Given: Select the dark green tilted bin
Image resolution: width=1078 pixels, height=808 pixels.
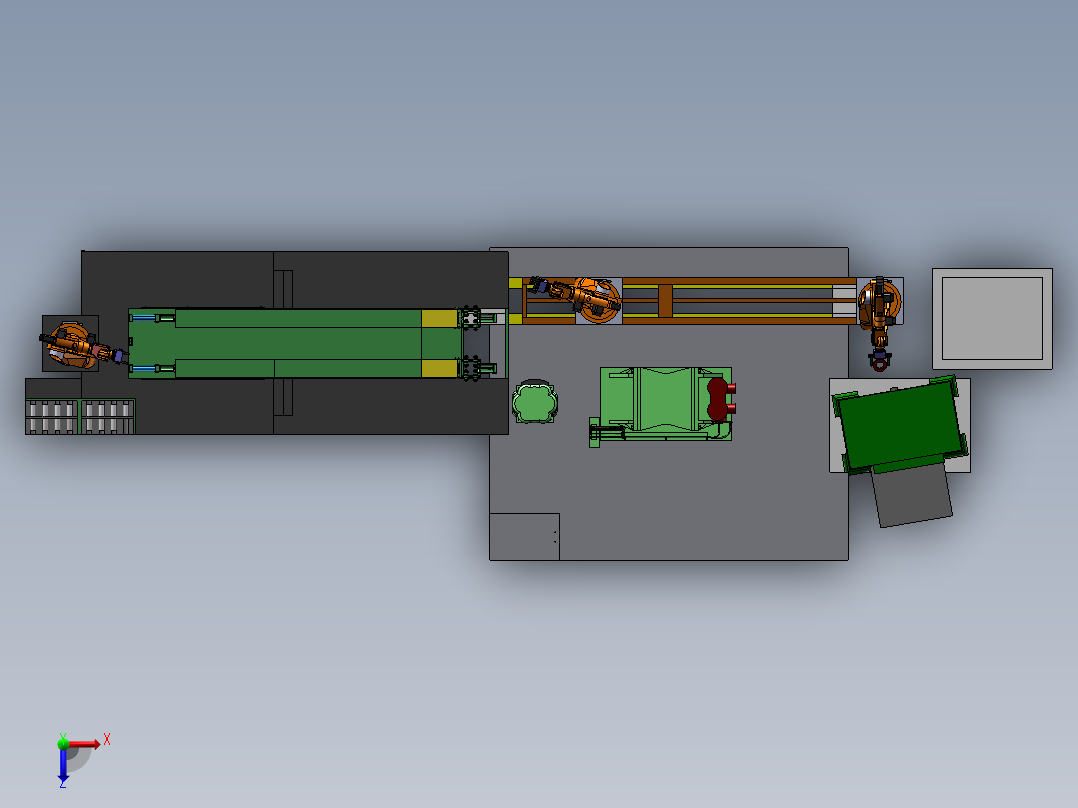Looking at the screenshot, I should click(900, 424).
